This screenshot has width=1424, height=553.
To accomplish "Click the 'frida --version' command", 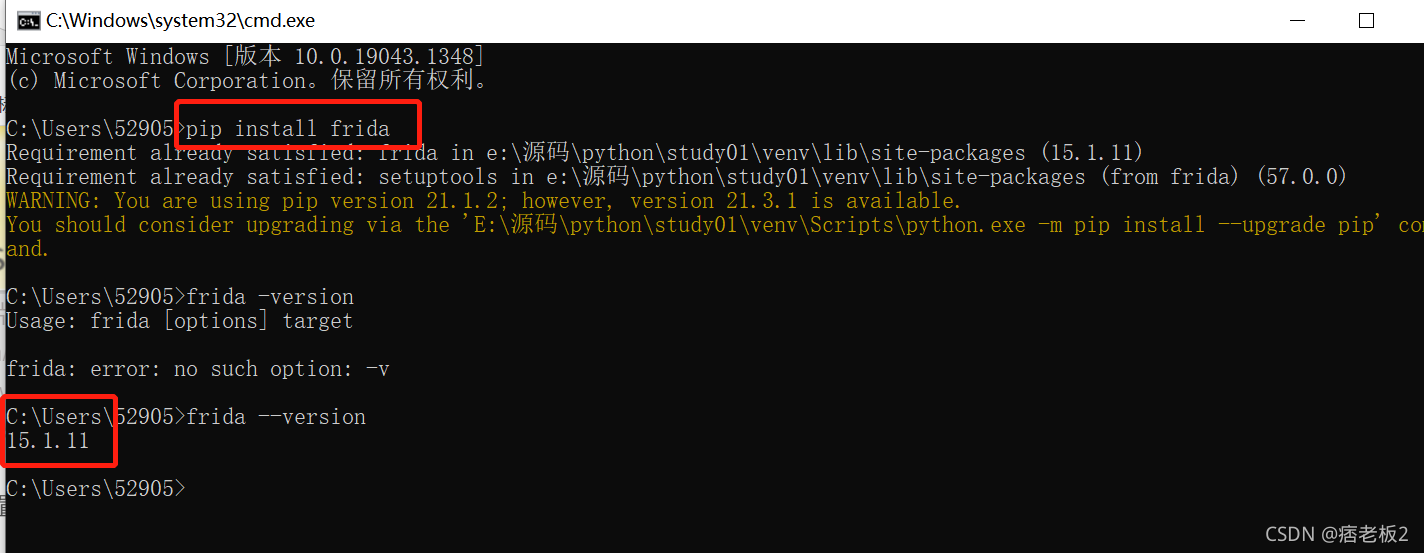I will click(x=276, y=417).
